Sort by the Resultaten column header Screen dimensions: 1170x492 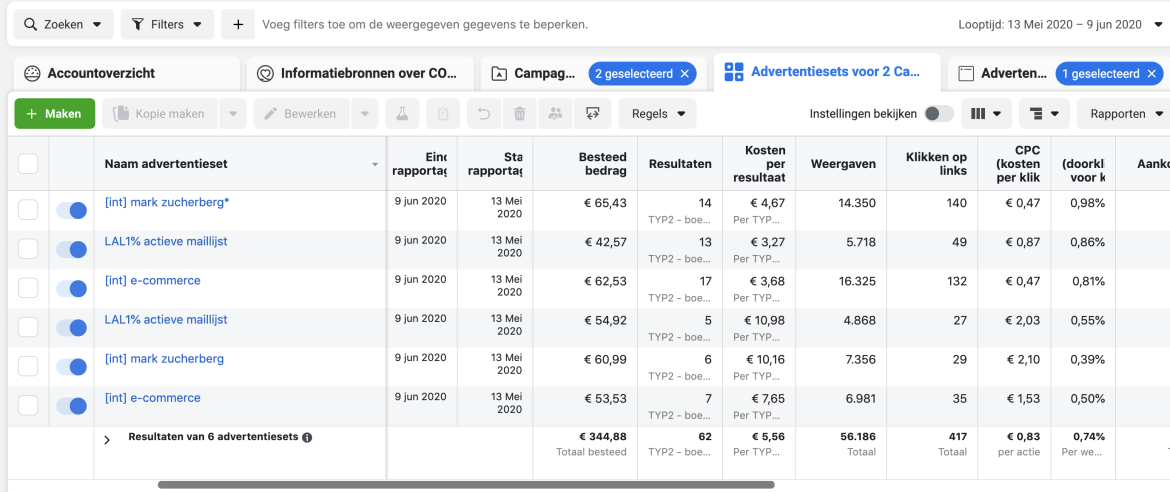click(x=680, y=164)
